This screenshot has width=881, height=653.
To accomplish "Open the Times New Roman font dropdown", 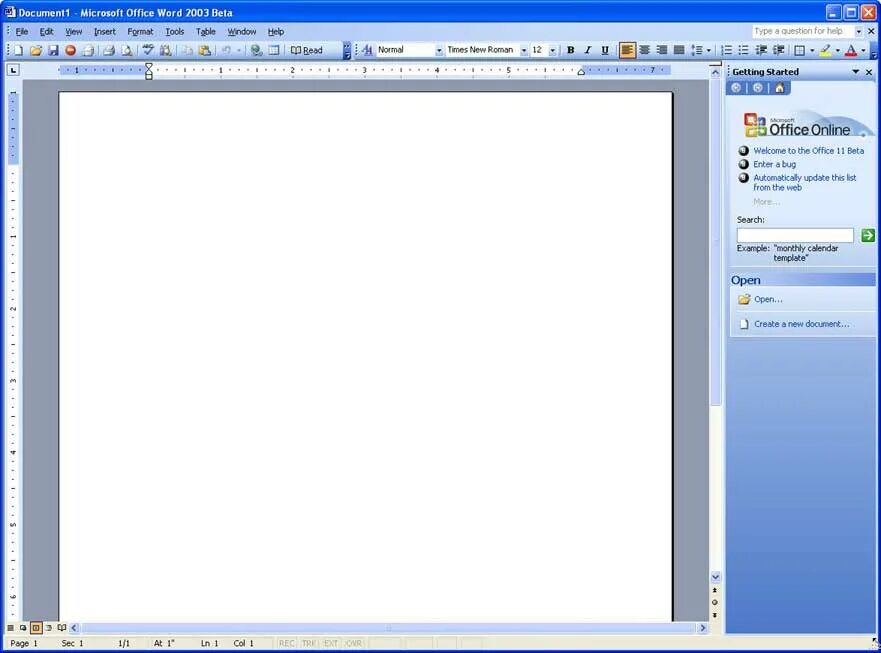I will pos(524,51).
